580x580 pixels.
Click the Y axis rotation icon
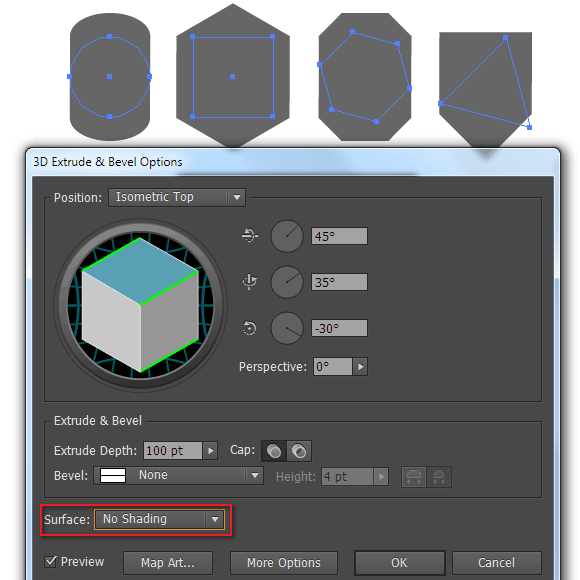(x=250, y=281)
